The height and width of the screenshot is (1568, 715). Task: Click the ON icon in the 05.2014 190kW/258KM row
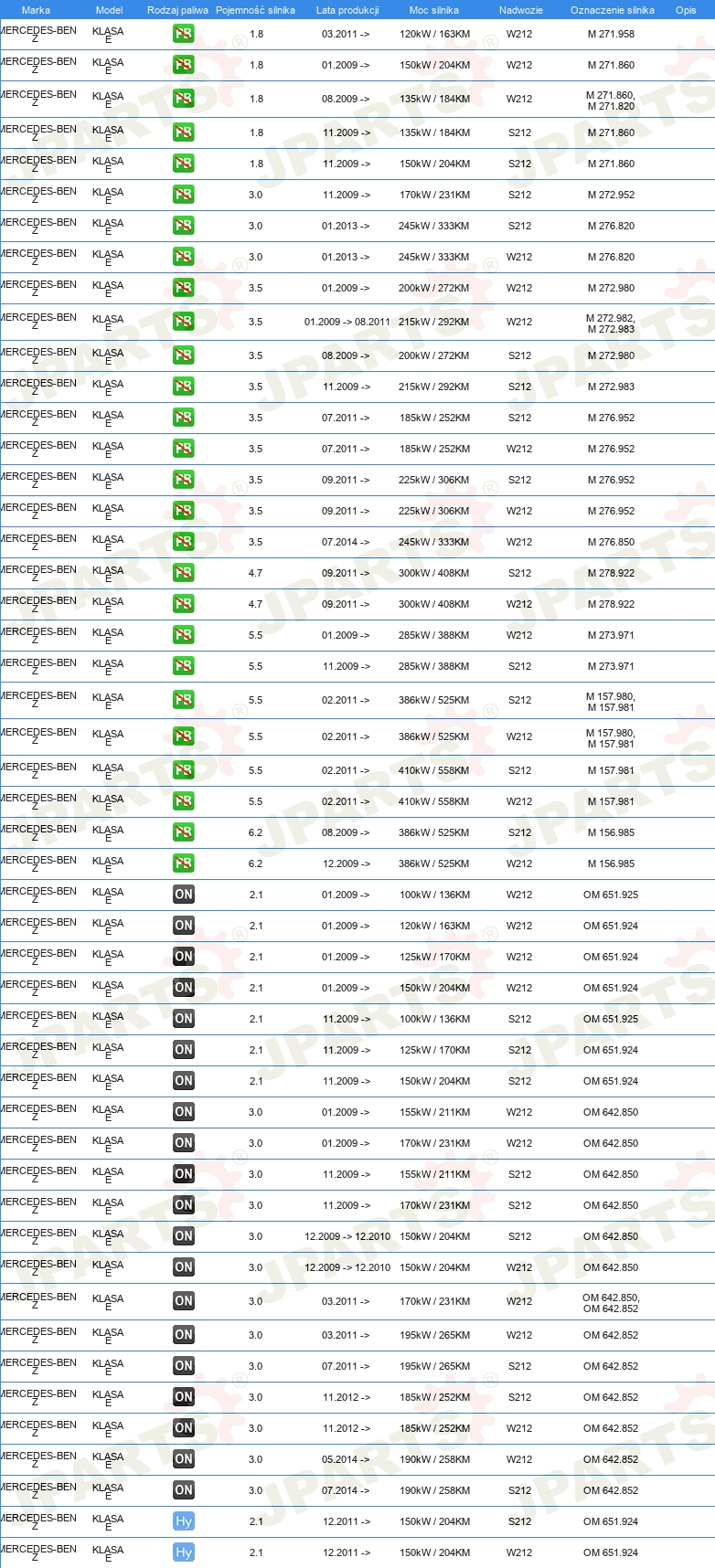(183, 1459)
